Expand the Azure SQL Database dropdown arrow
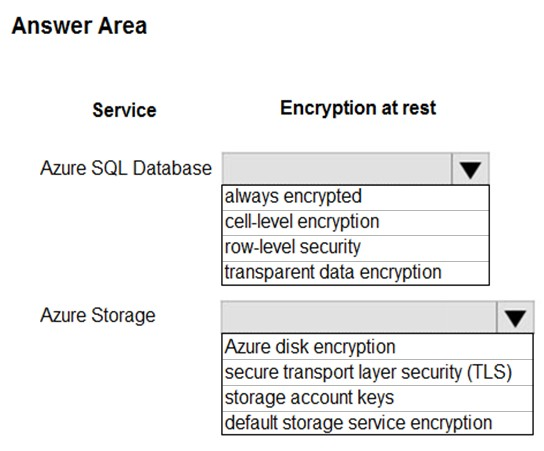The height and width of the screenshot is (451, 544). pos(470,169)
